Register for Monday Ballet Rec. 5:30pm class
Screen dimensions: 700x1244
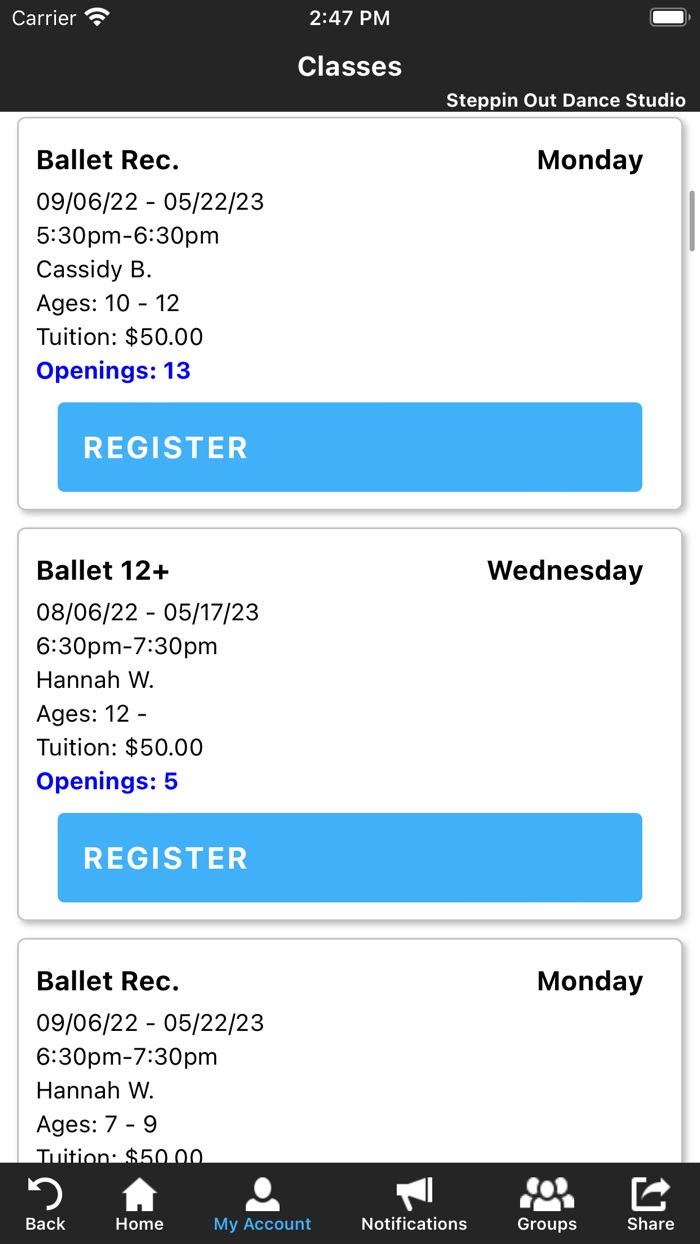pyautogui.click(x=350, y=447)
